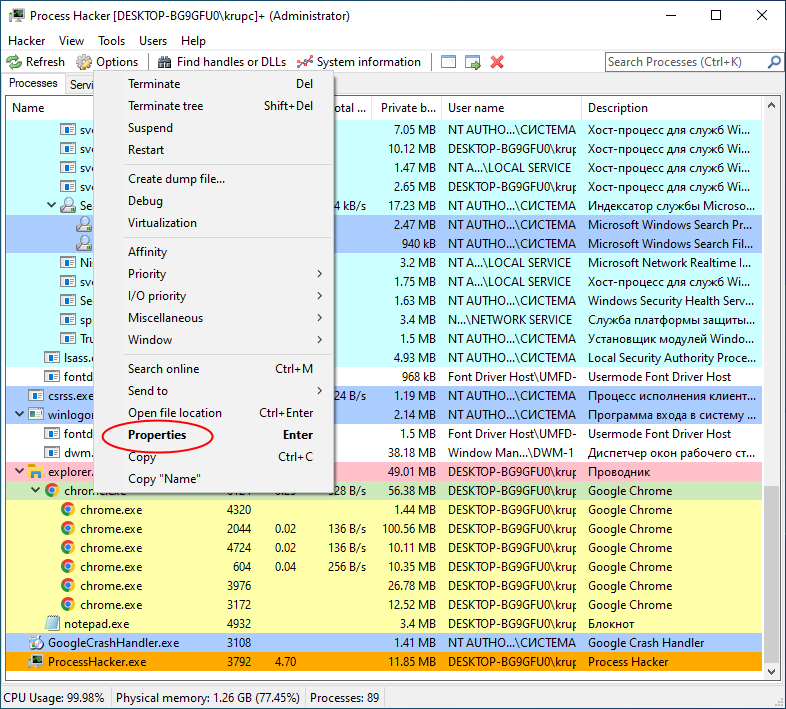The image size is (786, 709).
Task: Click the ProcessHacker.exe icon
Action: (x=36, y=661)
